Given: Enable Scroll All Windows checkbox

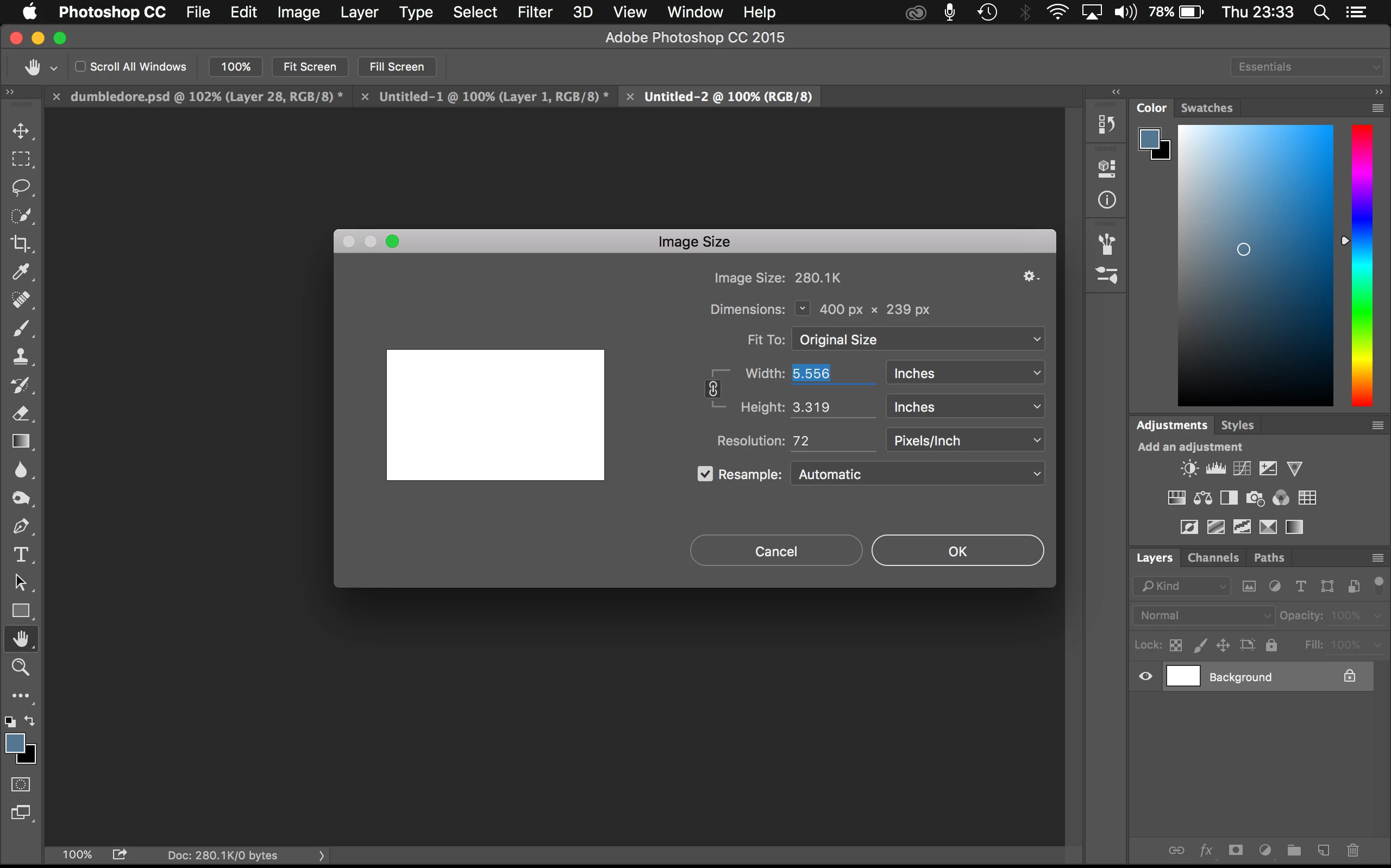Looking at the screenshot, I should pyautogui.click(x=81, y=67).
